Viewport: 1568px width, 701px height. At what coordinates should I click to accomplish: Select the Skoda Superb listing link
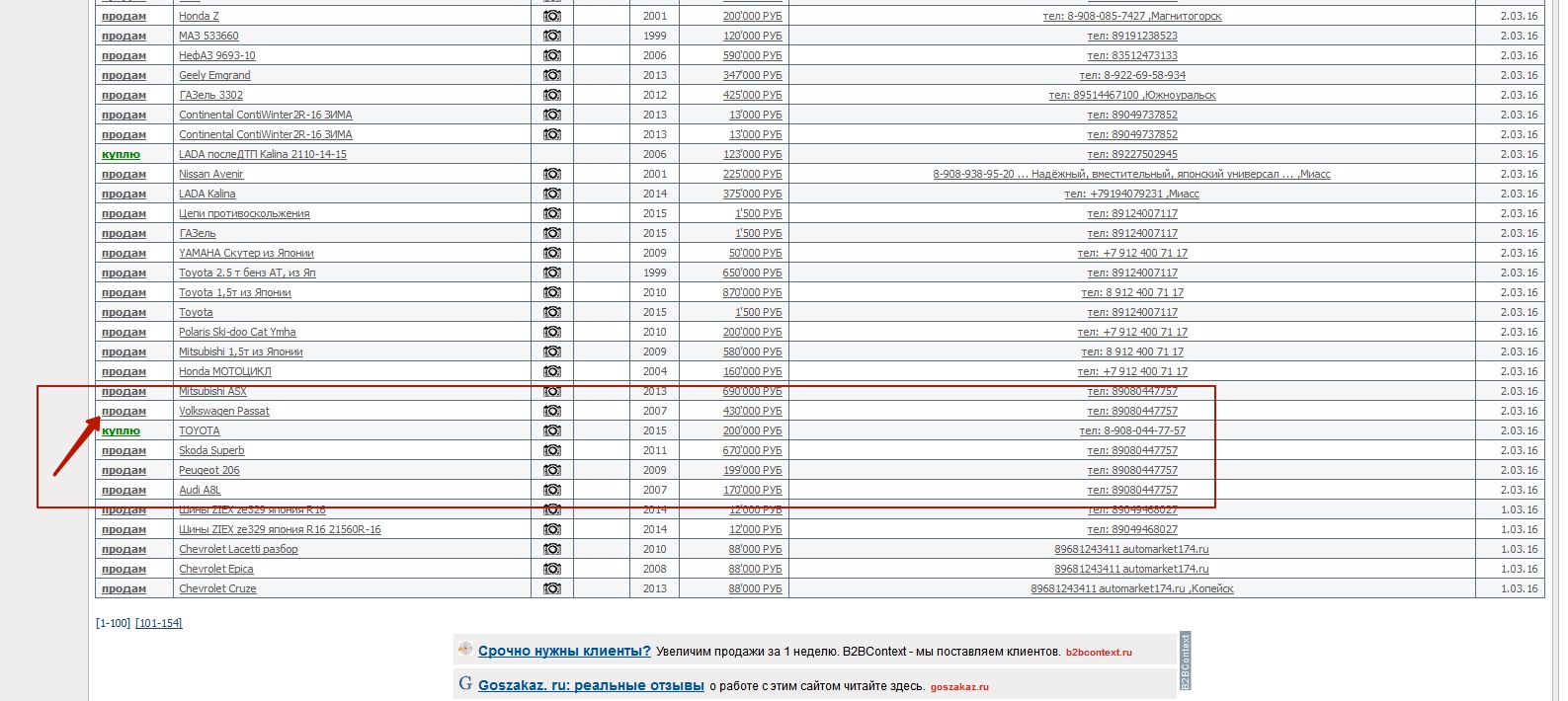211,450
